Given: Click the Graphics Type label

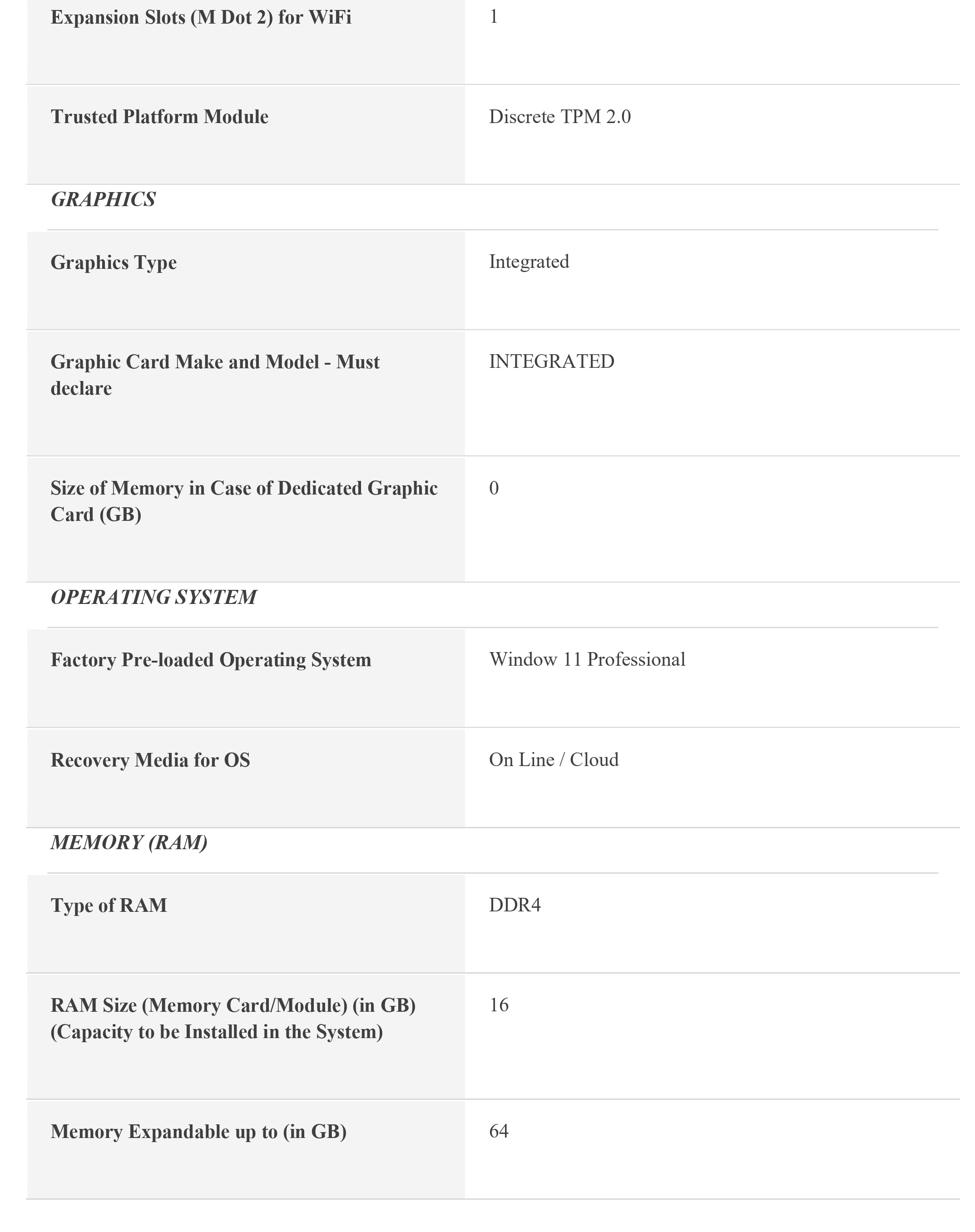Looking at the screenshot, I should pos(114,262).
